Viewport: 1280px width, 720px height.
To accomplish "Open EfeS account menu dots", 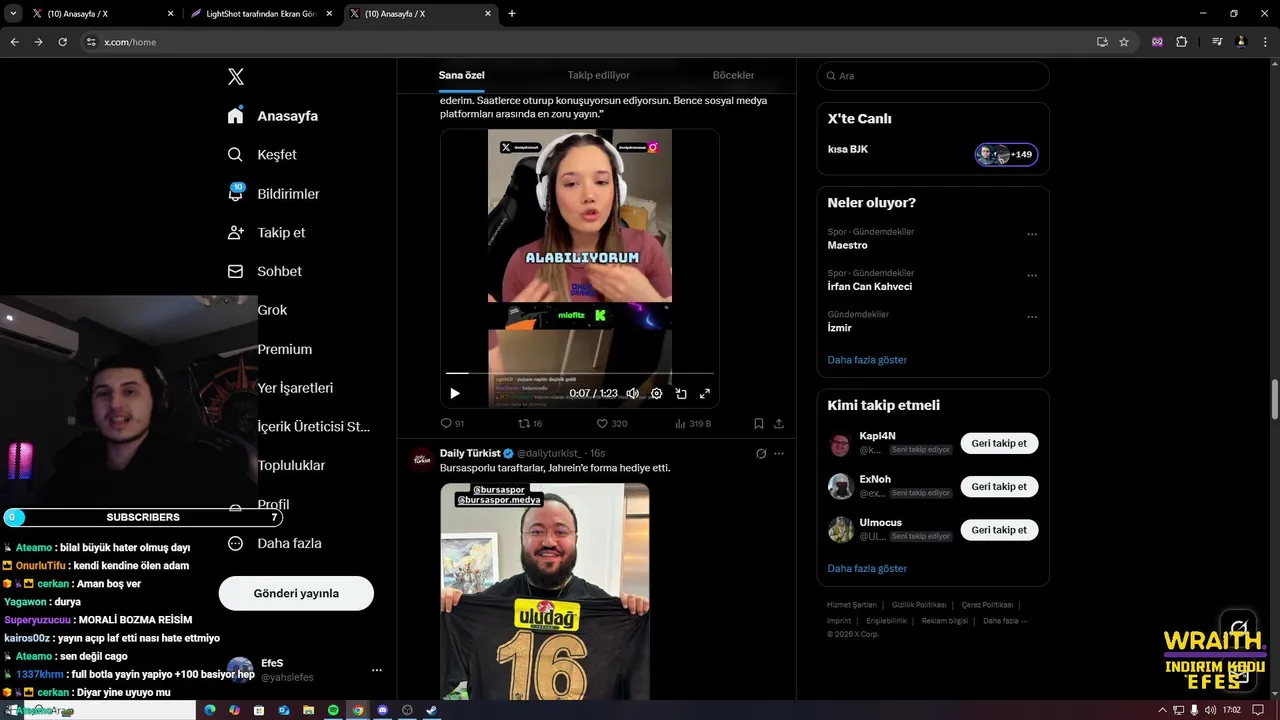I will [x=377, y=670].
